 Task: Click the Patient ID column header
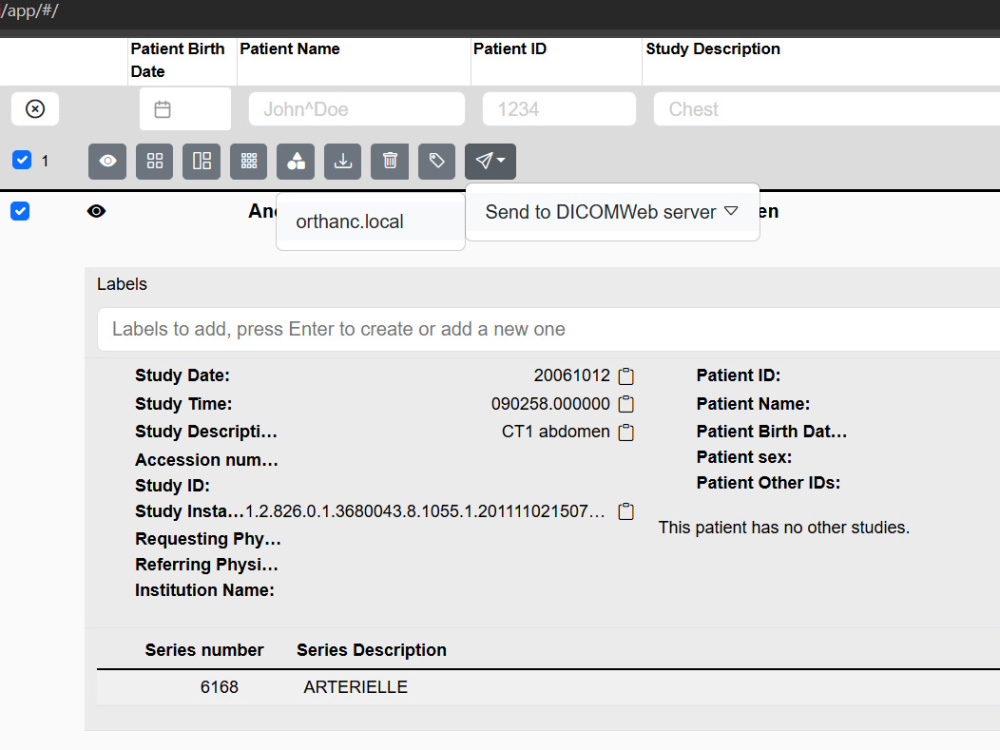510,49
